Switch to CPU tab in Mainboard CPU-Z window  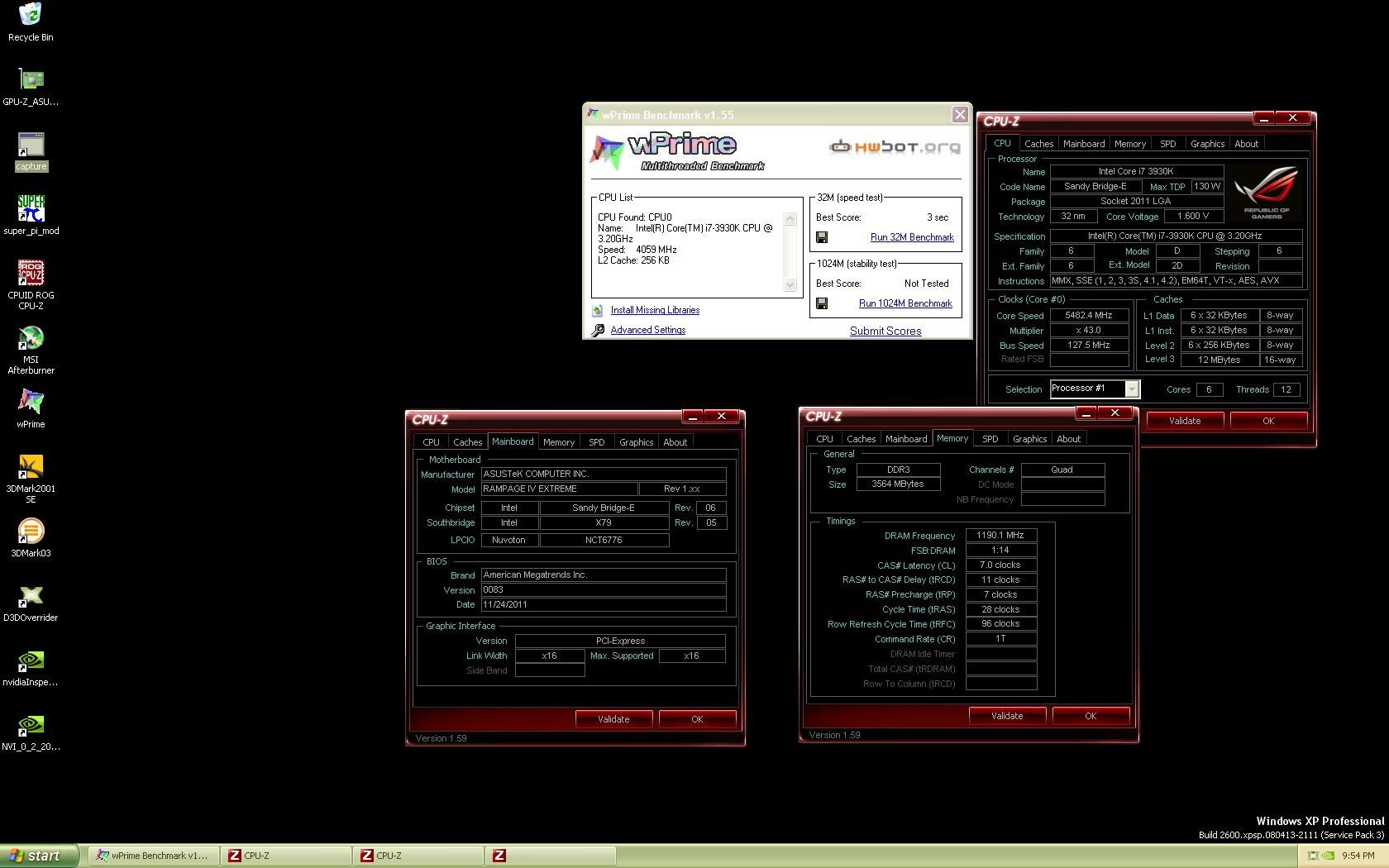coord(431,442)
